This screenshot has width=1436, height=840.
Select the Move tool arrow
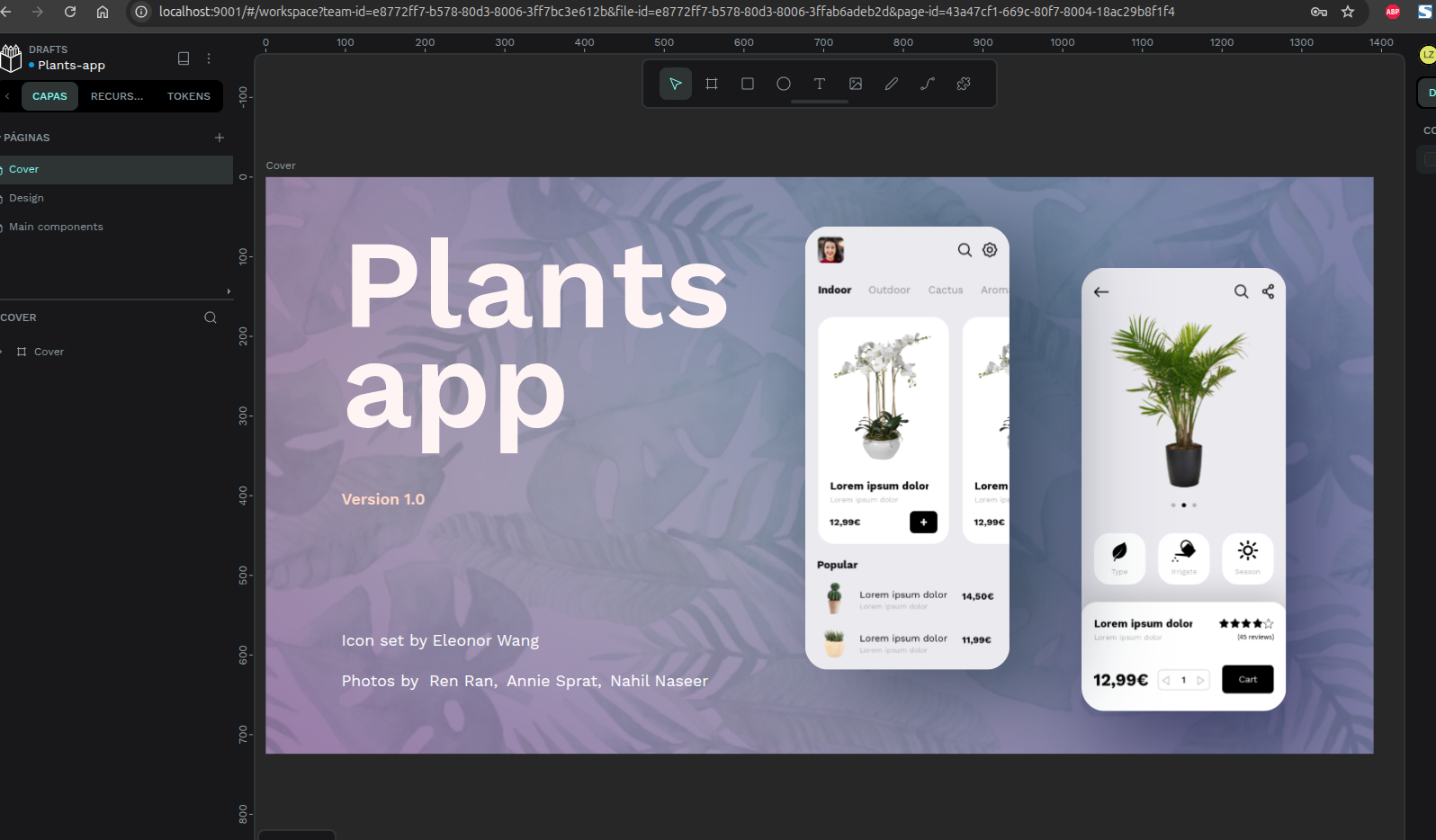[x=675, y=84]
